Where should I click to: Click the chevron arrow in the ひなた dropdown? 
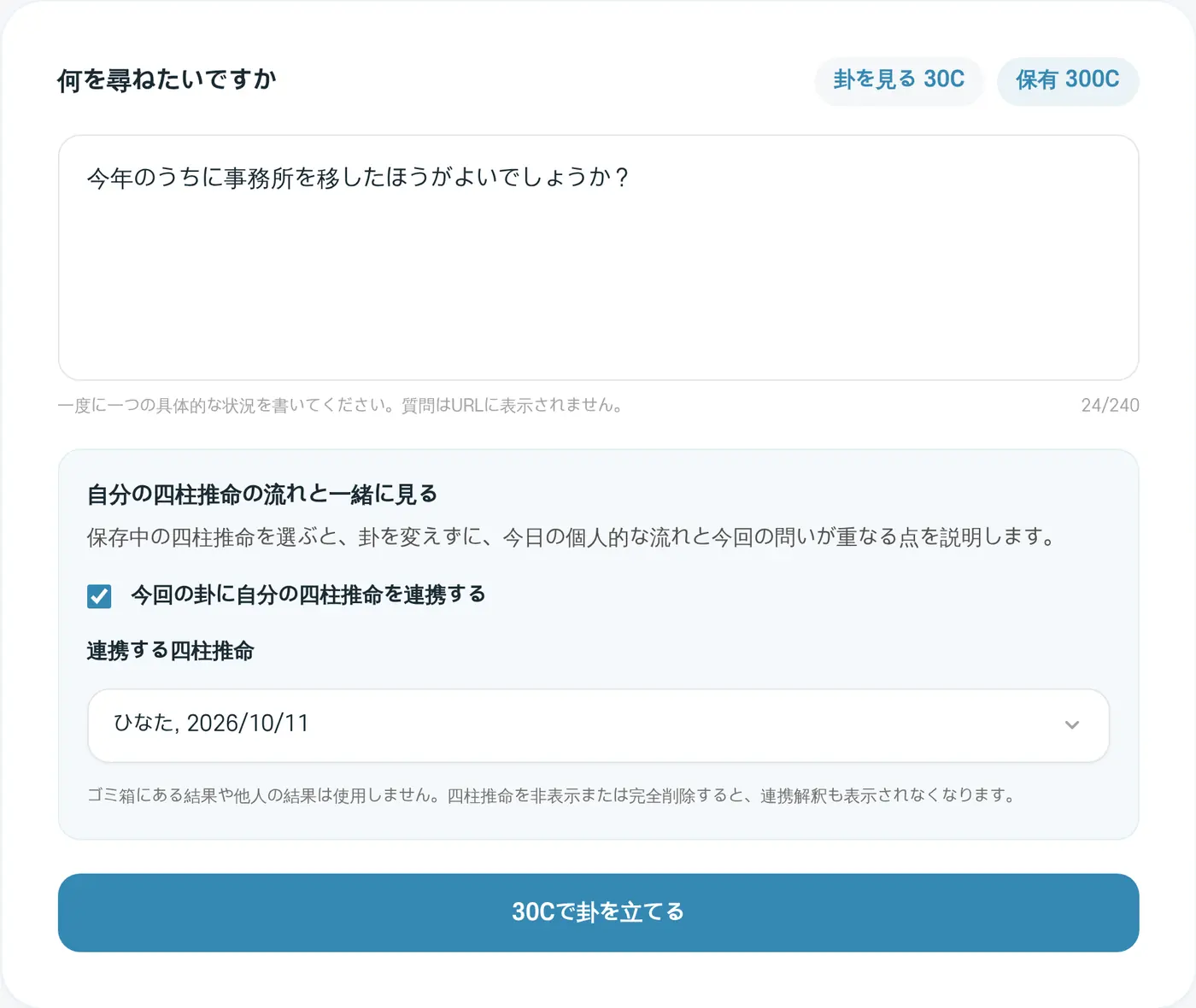1072,725
